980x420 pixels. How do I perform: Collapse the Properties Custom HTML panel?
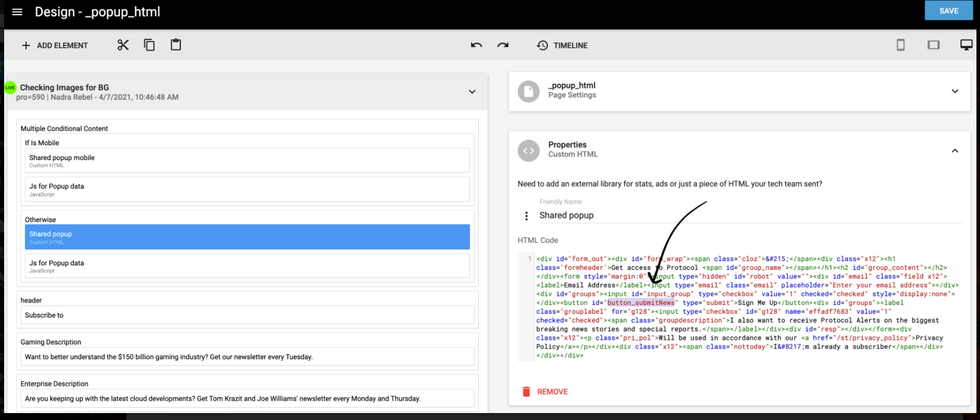click(954, 151)
